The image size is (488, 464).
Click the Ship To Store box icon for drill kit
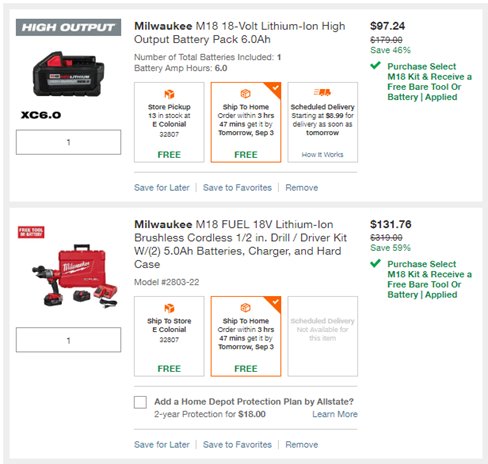click(169, 308)
